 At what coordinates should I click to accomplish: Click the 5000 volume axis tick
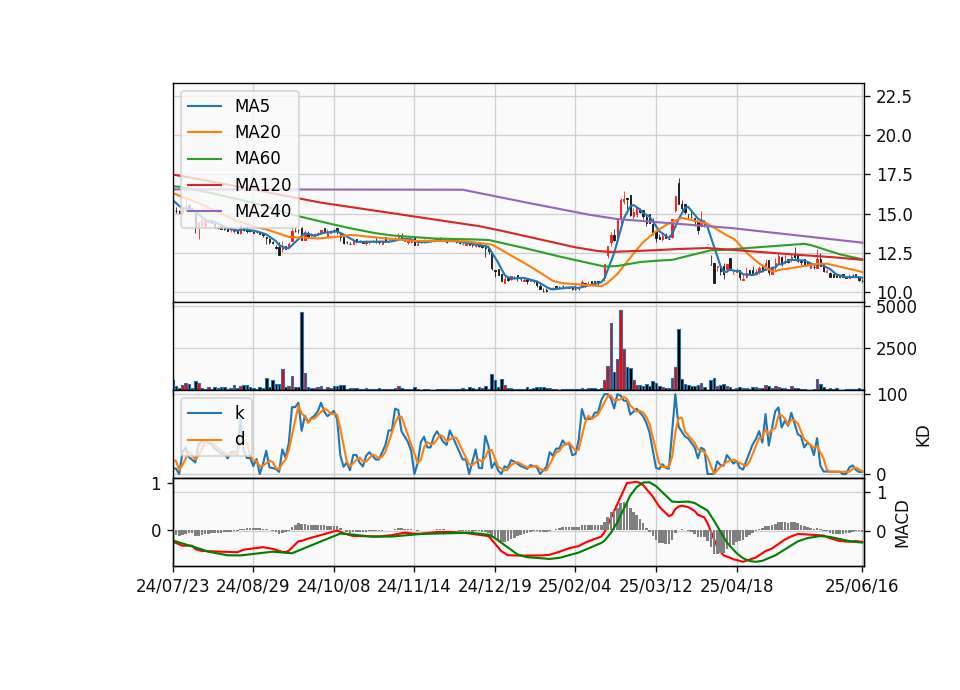tap(896, 307)
